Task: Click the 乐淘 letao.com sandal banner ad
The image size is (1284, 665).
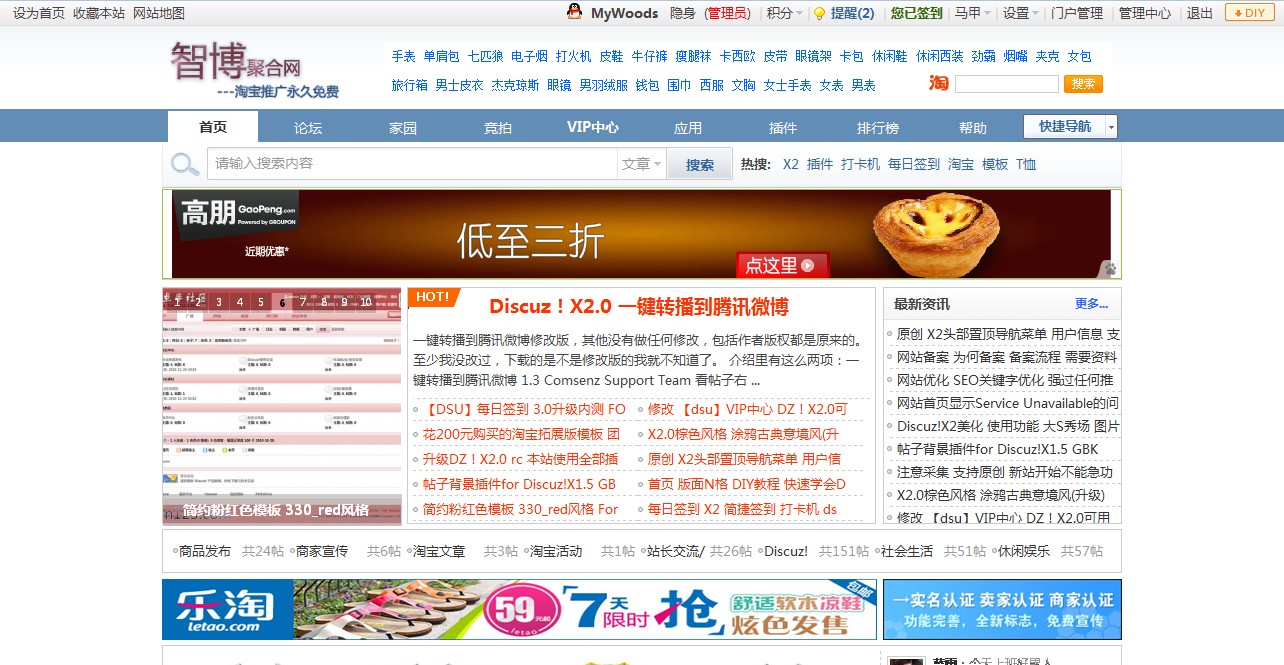Action: pyautogui.click(x=519, y=609)
